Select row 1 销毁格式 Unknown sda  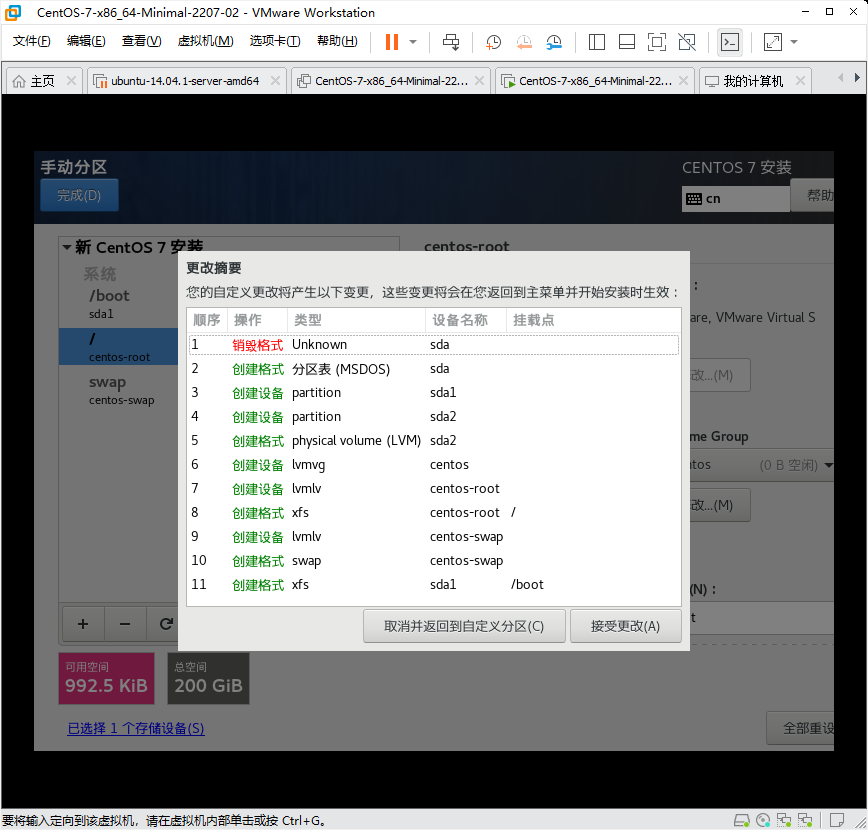point(433,344)
